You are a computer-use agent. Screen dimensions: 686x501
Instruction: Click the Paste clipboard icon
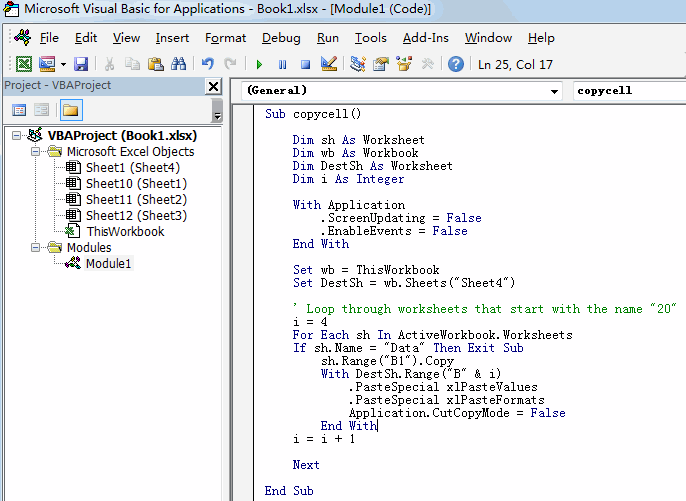pyautogui.click(x=155, y=64)
